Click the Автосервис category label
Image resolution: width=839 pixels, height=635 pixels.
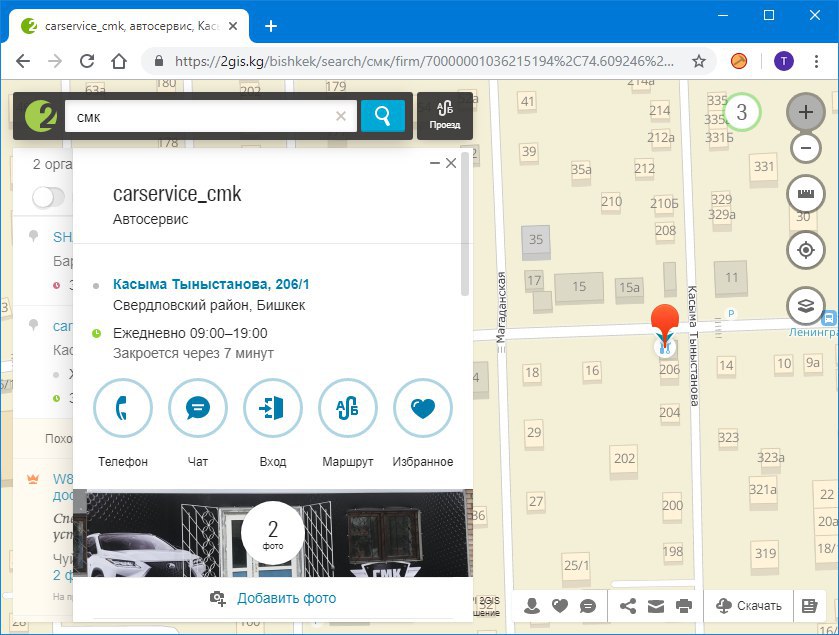pos(150,219)
